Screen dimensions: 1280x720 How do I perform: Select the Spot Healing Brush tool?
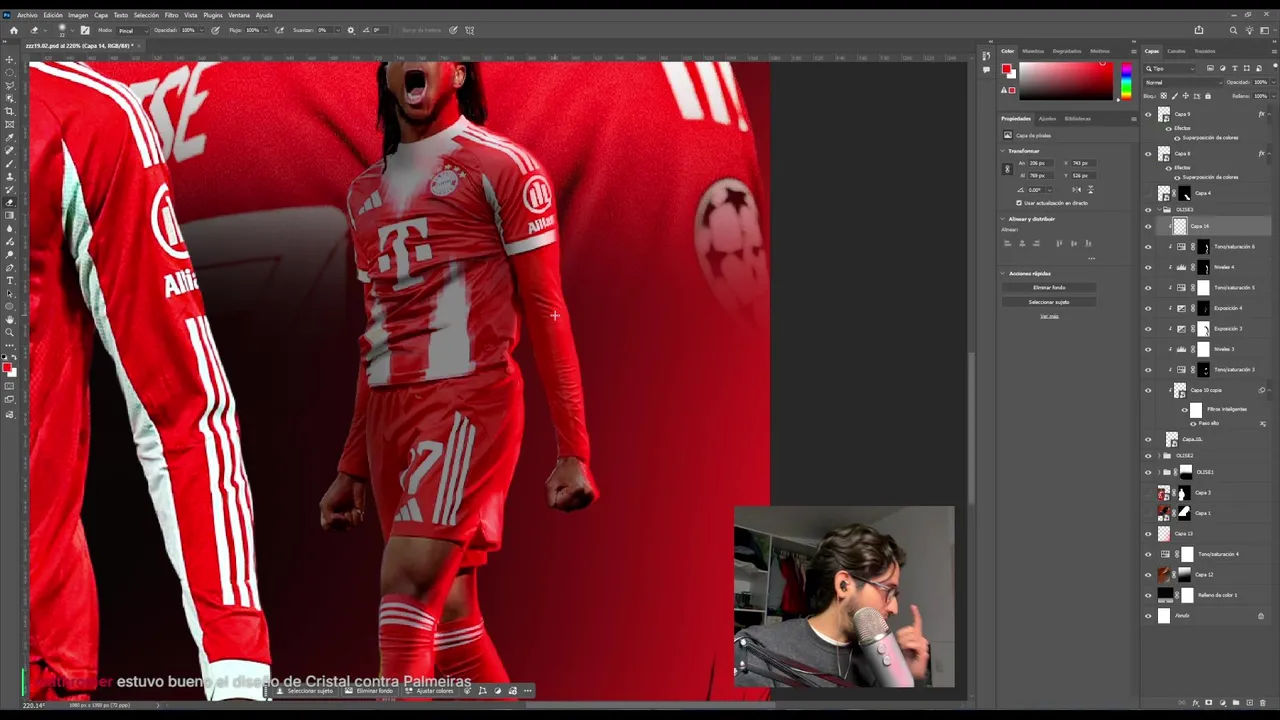(10, 151)
